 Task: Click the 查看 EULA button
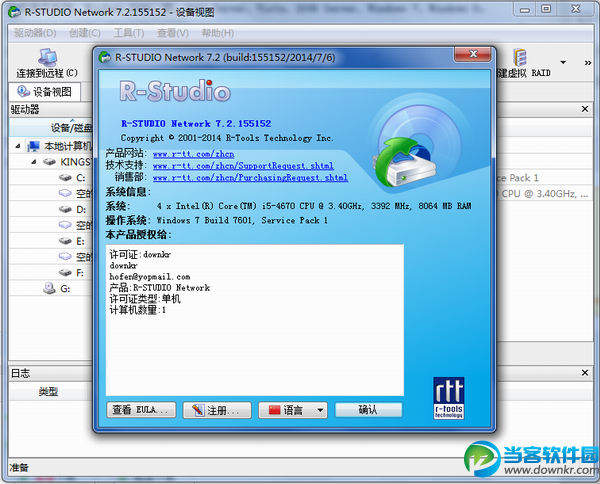pos(141,410)
